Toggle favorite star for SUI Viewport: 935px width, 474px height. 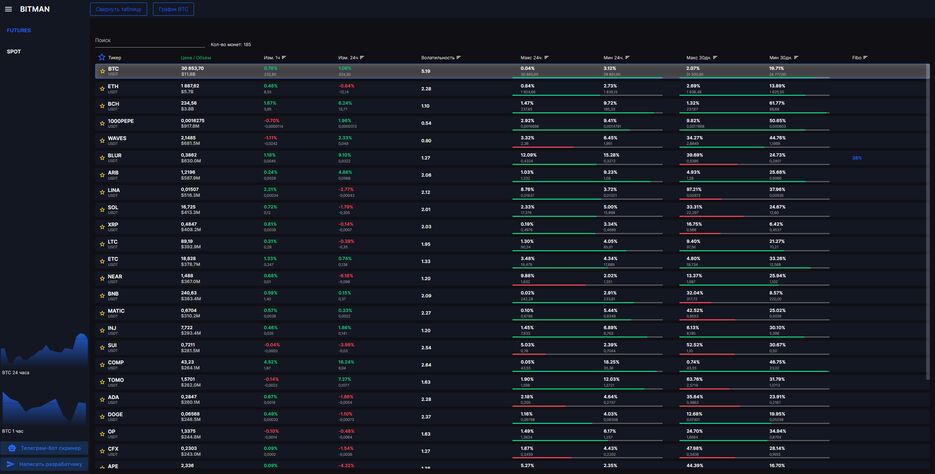tap(102, 348)
